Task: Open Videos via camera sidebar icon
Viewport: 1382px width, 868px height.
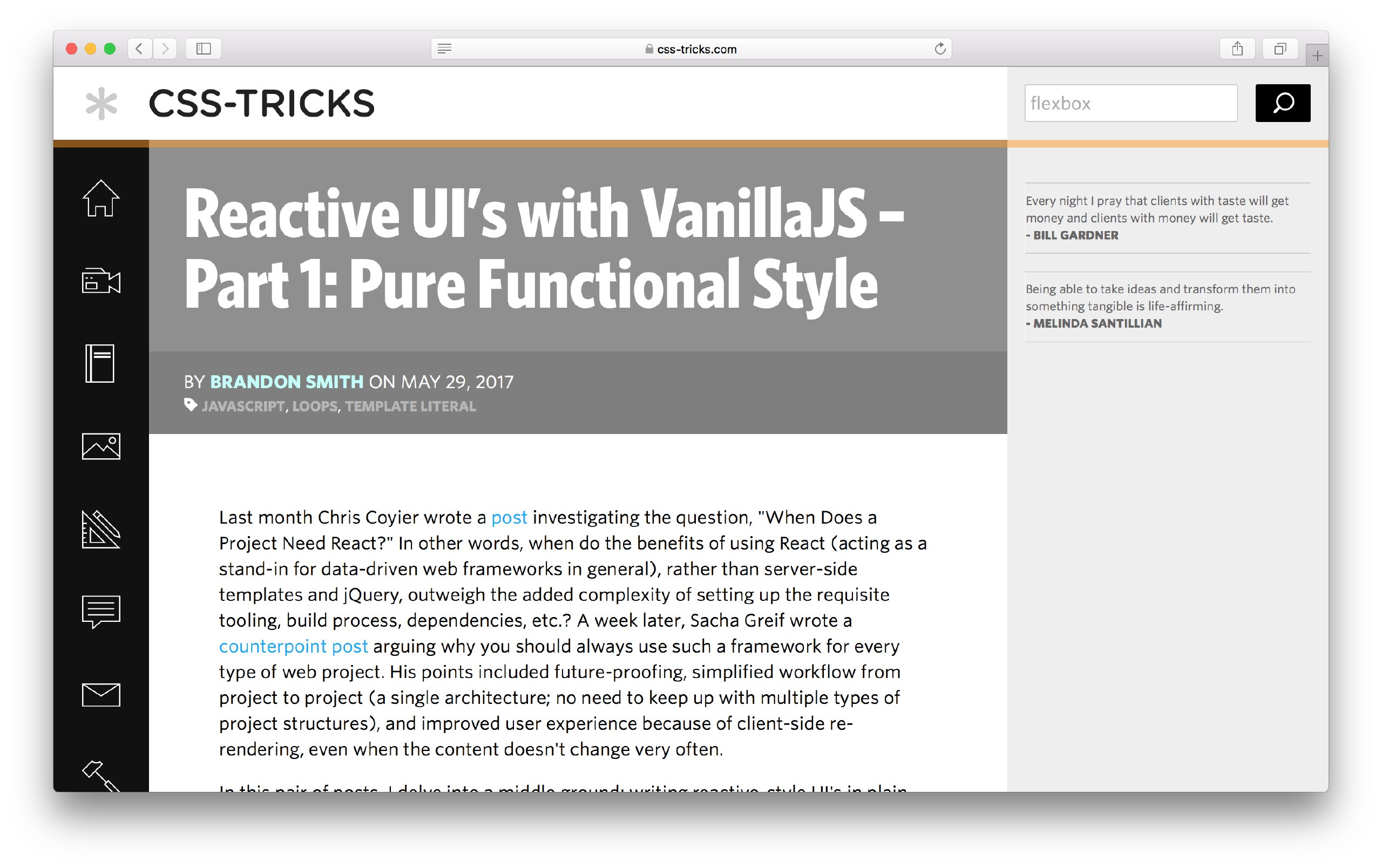Action: click(101, 281)
